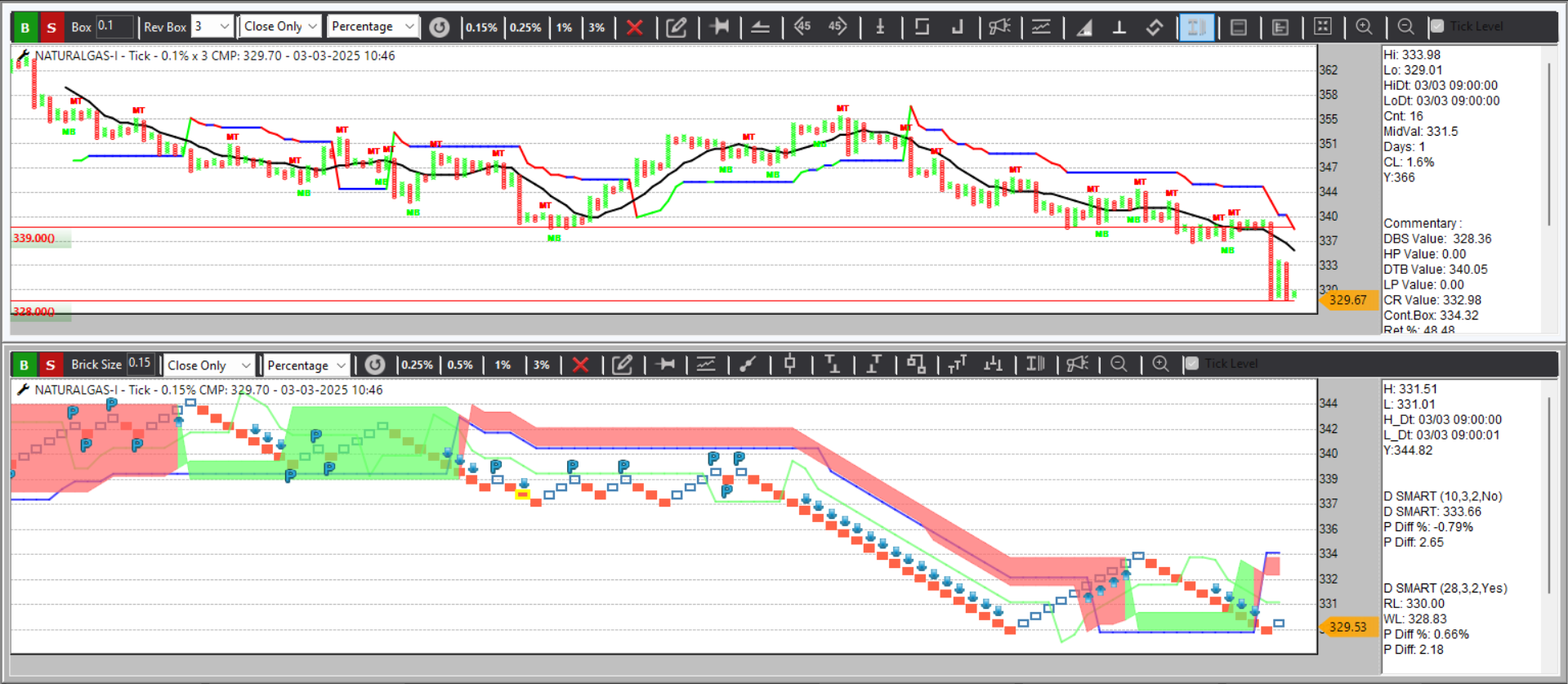Toggle the highlighted column view icon in top toolbar
The width and height of the screenshot is (1568, 684).
point(1196,27)
